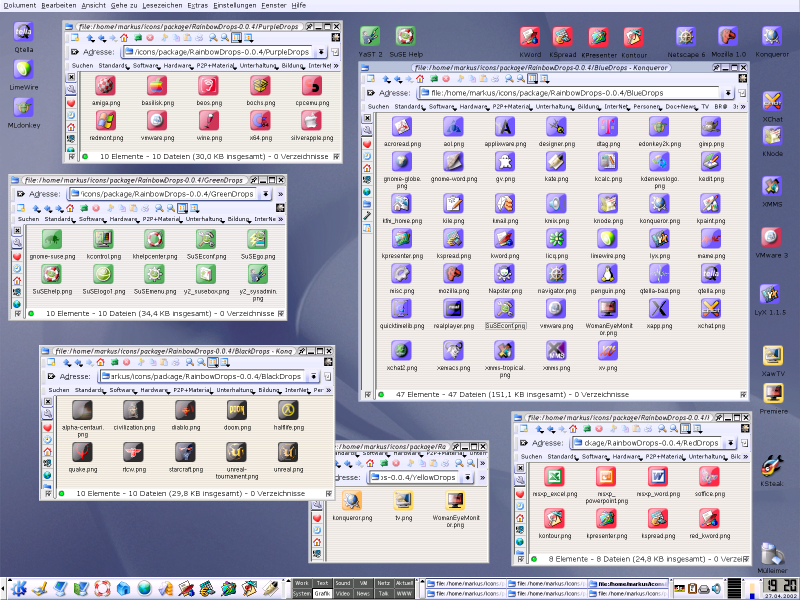Click the Suchen bookmark in RedDrops window
This screenshot has width=800, height=600.
pyautogui.click(x=531, y=457)
